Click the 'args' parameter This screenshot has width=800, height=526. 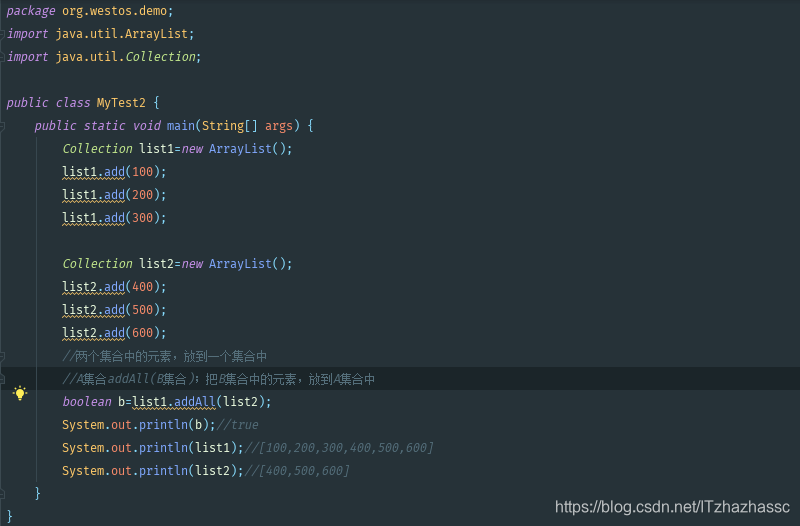279,126
